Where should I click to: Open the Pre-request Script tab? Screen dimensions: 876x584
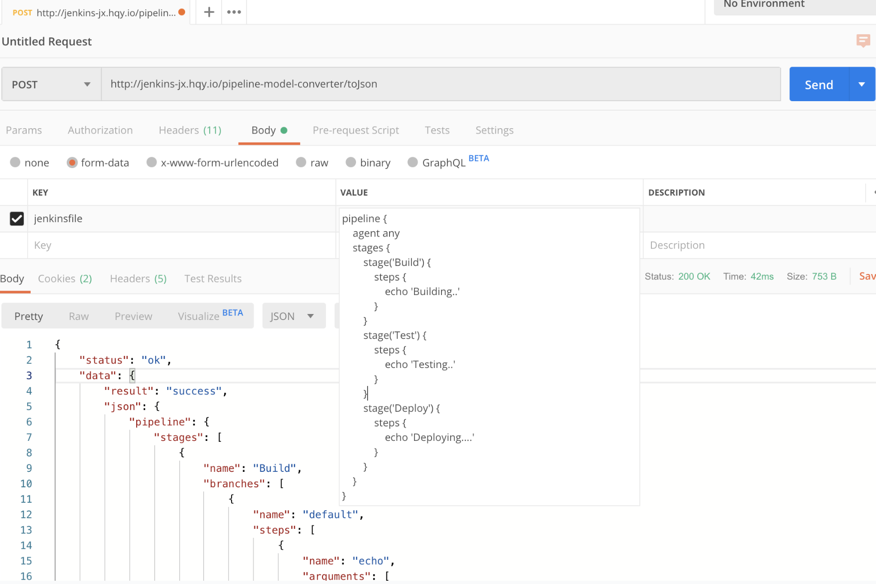(x=356, y=130)
